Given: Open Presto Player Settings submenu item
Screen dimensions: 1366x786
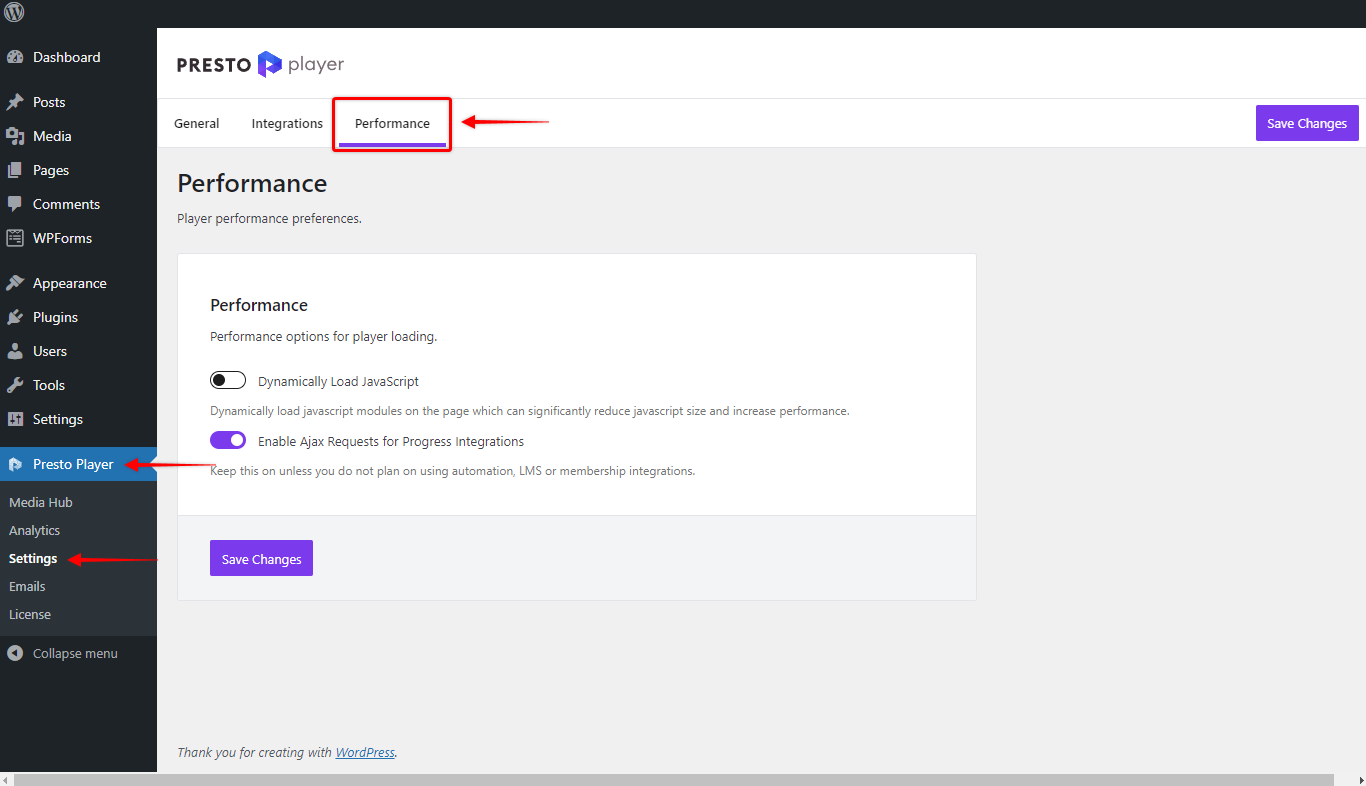Looking at the screenshot, I should [x=33, y=558].
